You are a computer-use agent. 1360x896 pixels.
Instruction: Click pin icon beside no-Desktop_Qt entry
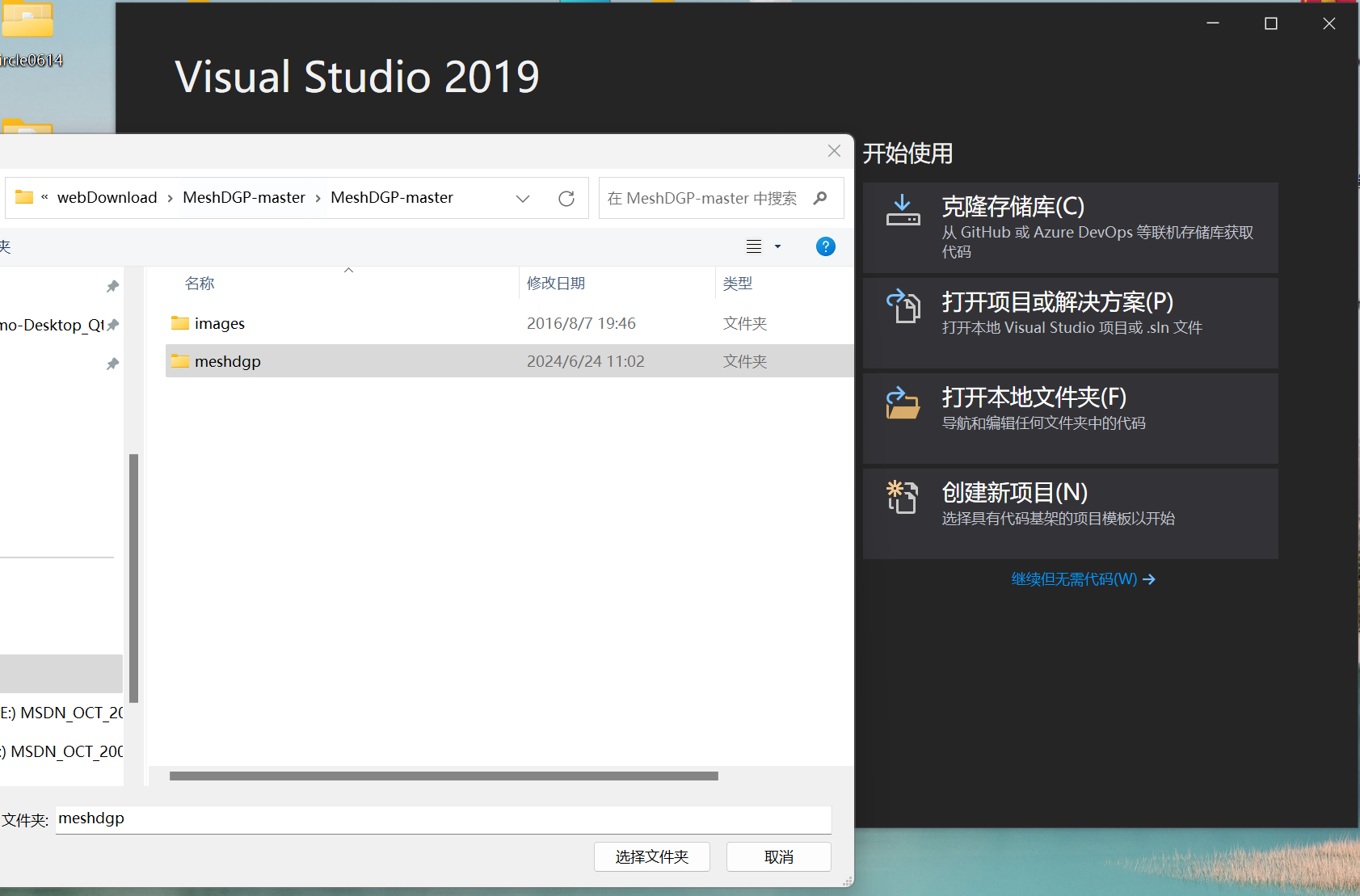pyautogui.click(x=112, y=325)
